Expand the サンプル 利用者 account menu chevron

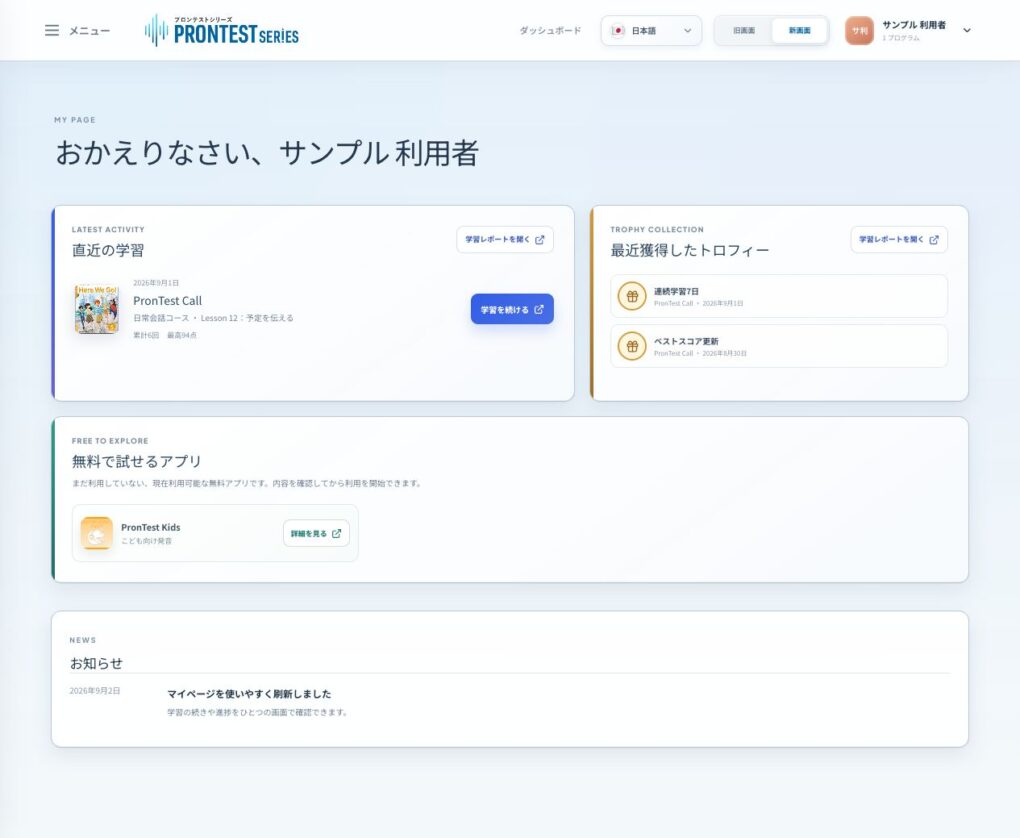pyautogui.click(x=967, y=31)
